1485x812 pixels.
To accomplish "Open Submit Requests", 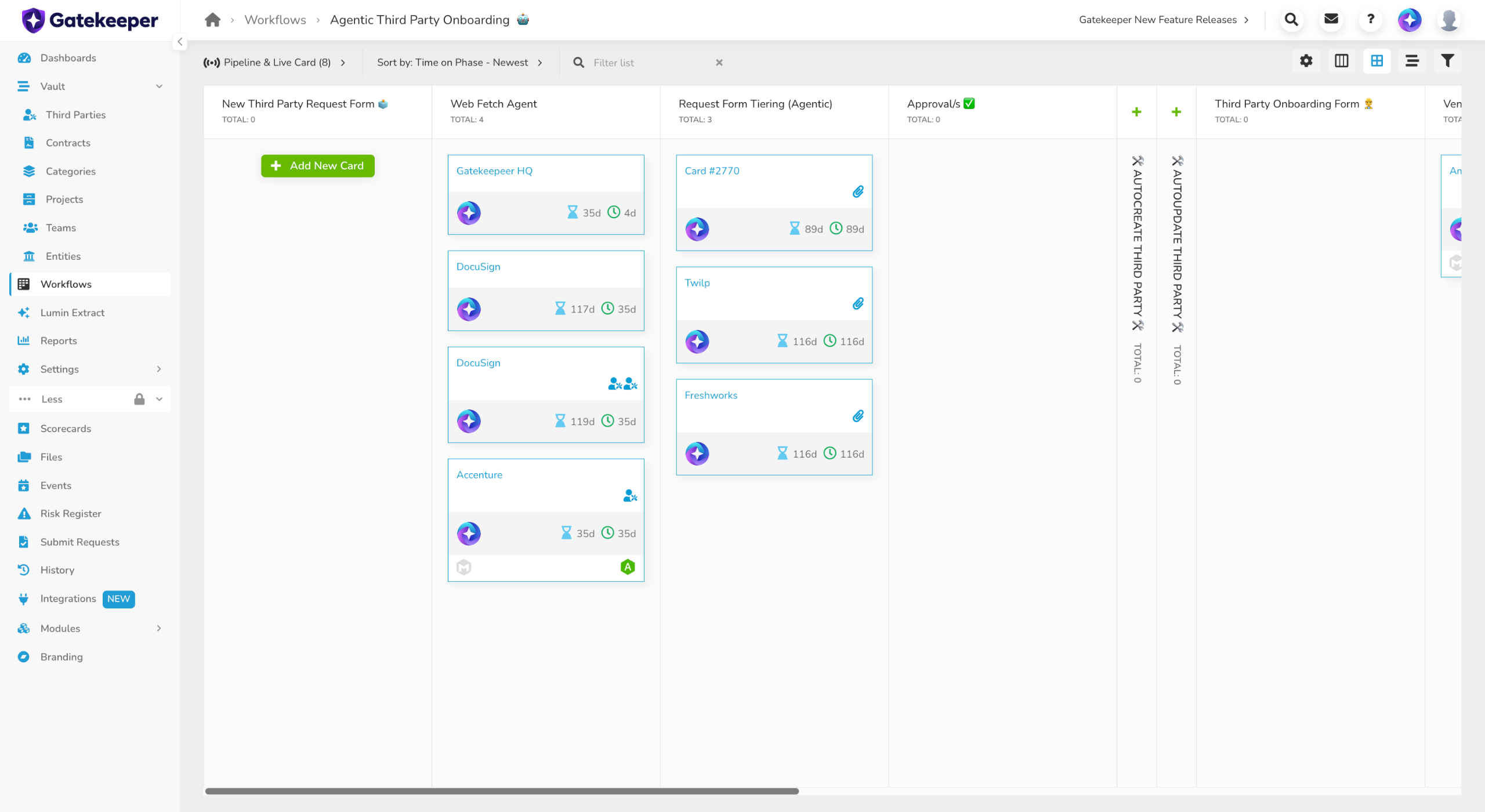I will 90,542.
